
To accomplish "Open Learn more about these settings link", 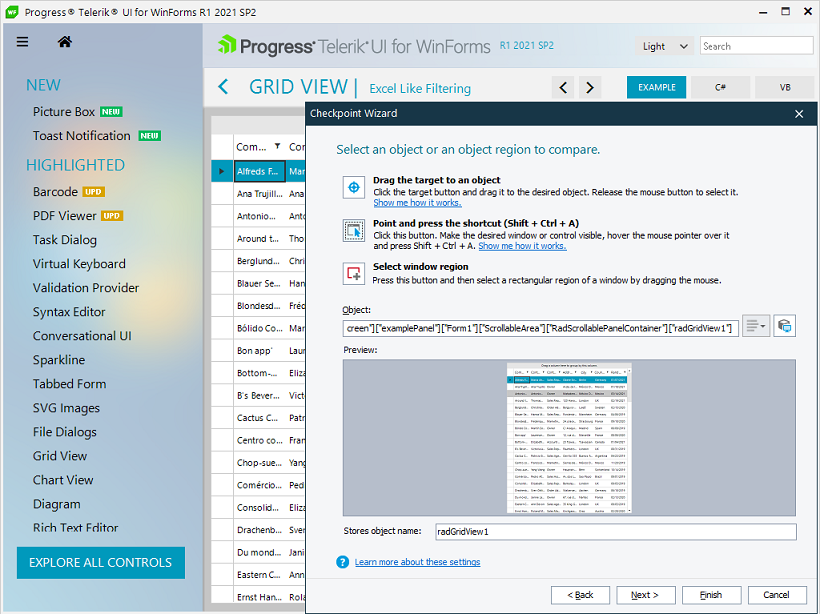I will 417,562.
